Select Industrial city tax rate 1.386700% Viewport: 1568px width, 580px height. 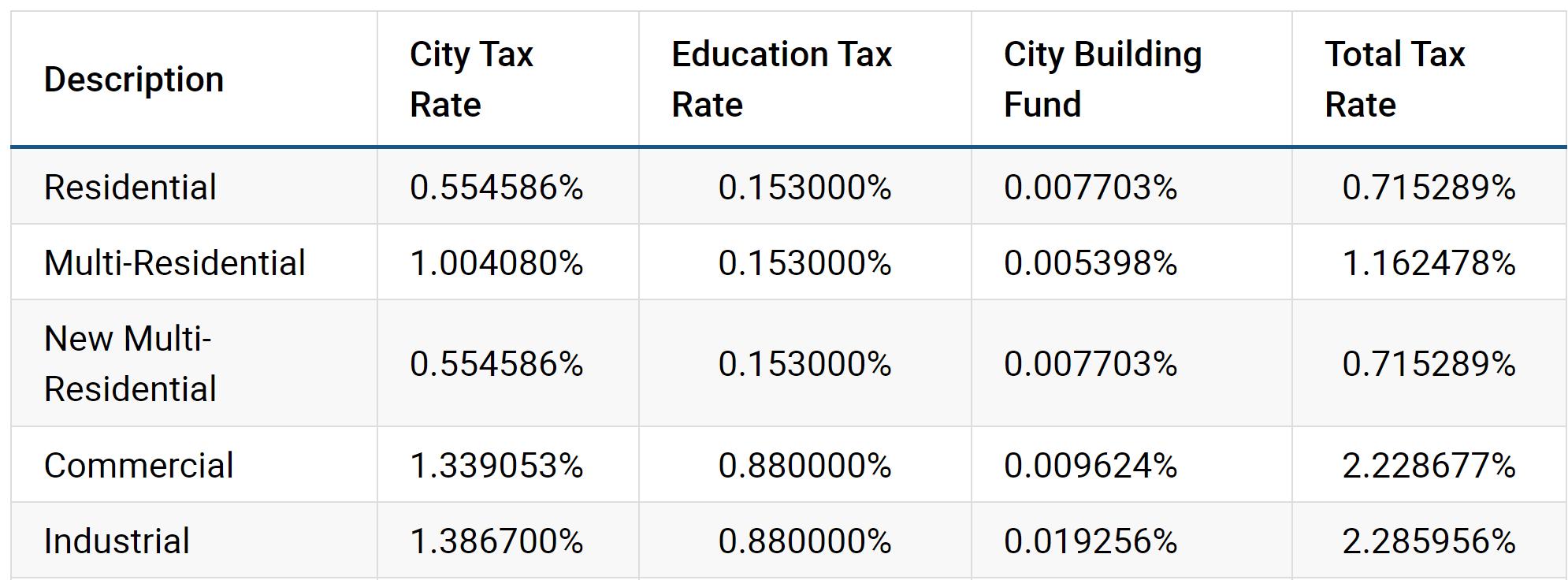pyautogui.click(x=496, y=541)
